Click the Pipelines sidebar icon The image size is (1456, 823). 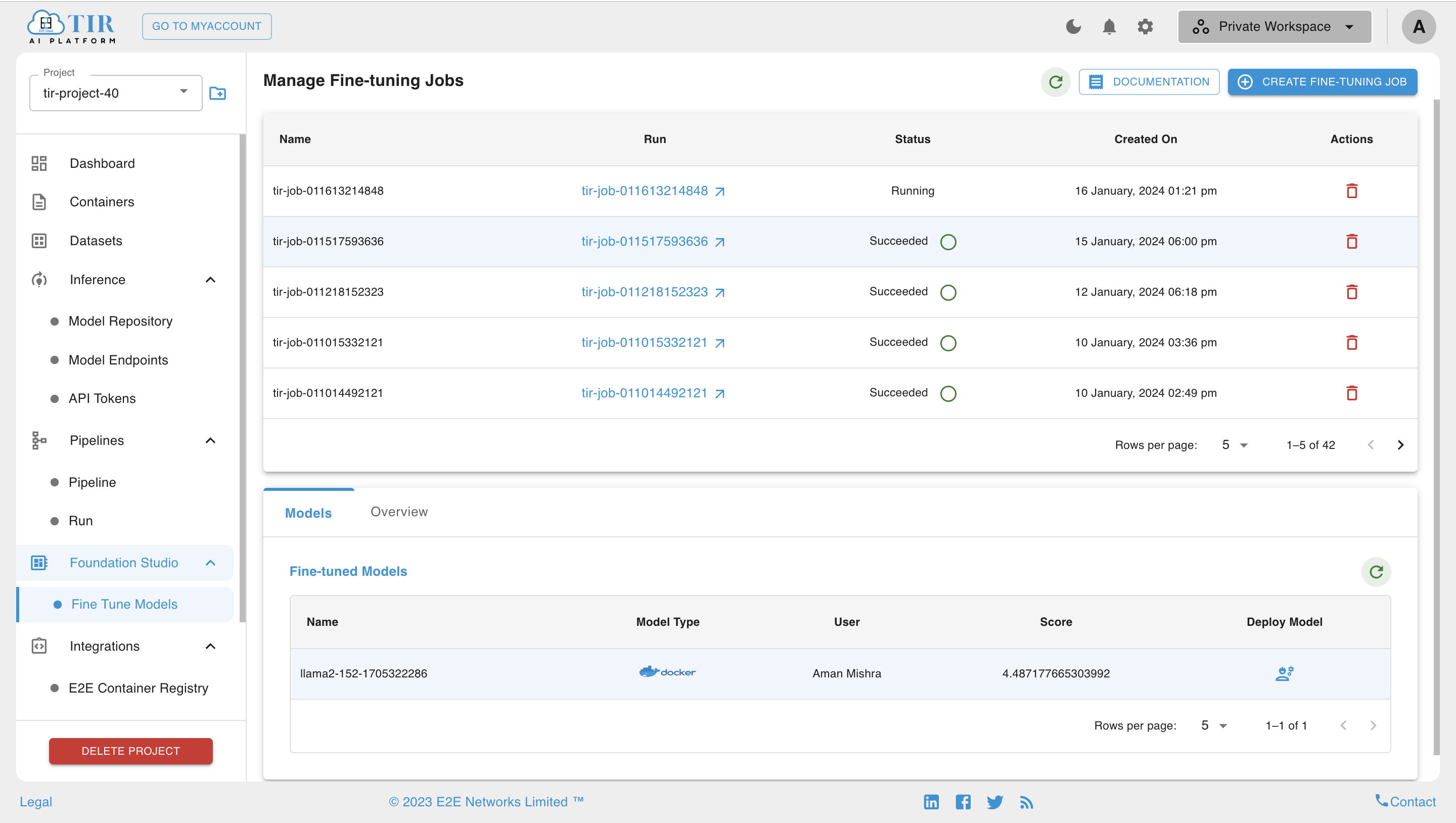pos(39,440)
